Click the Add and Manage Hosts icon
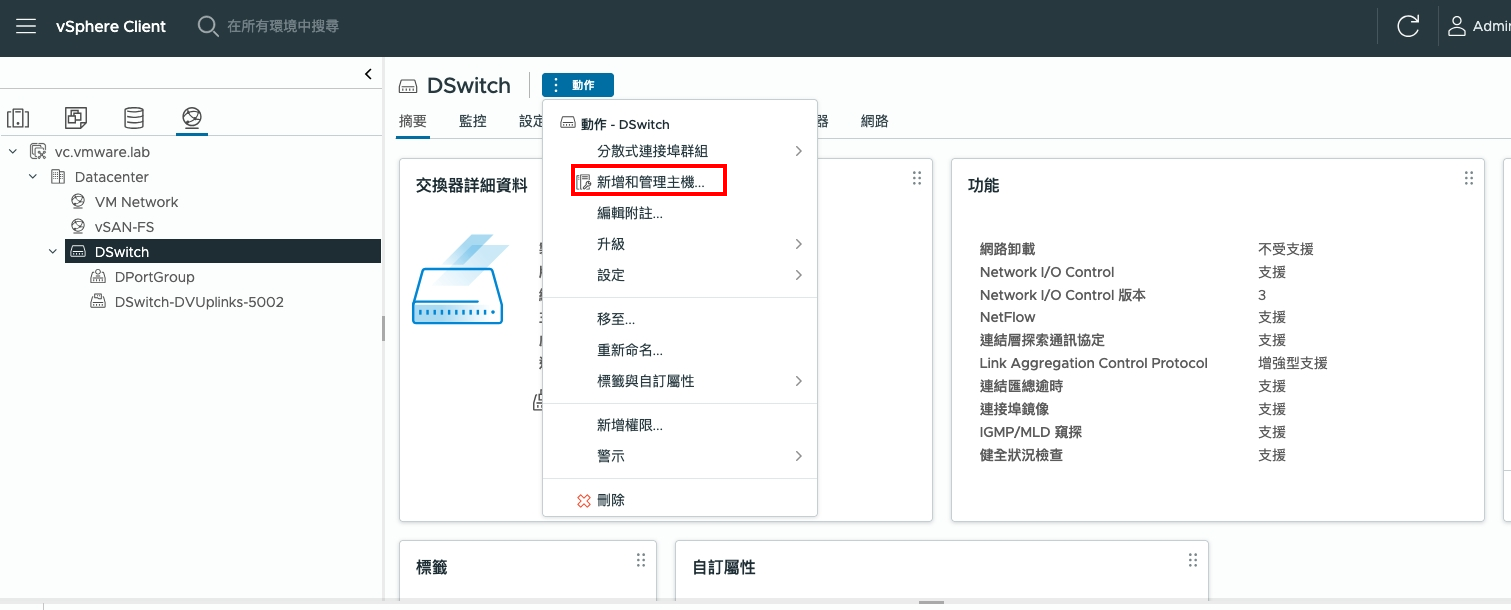This screenshot has width=1511, height=610. pos(584,183)
